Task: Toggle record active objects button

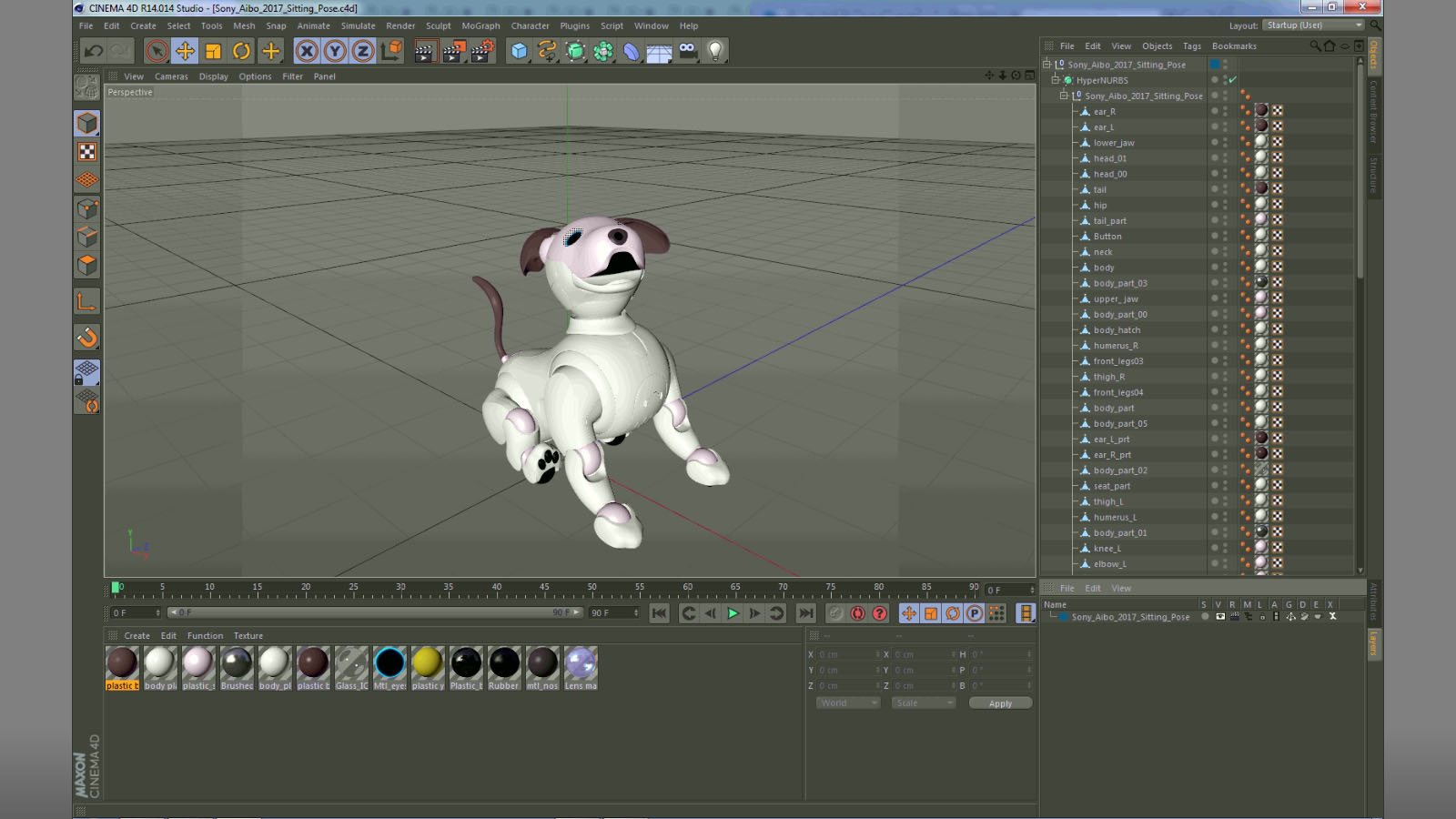Action: (x=835, y=613)
